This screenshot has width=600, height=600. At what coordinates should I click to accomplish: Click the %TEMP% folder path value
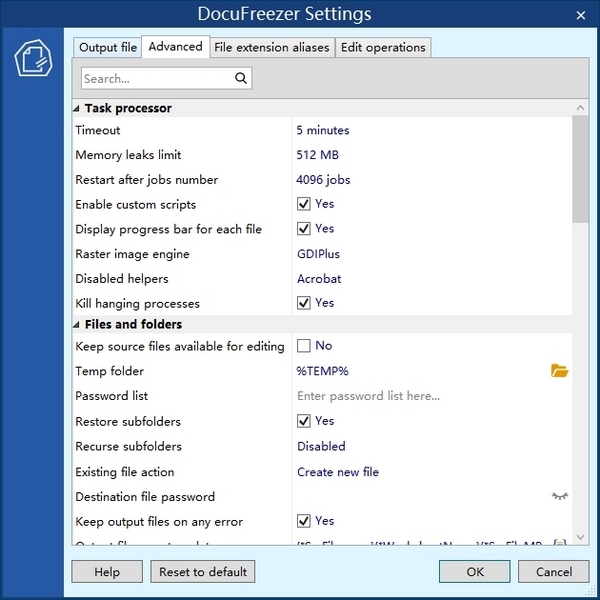coord(322,371)
